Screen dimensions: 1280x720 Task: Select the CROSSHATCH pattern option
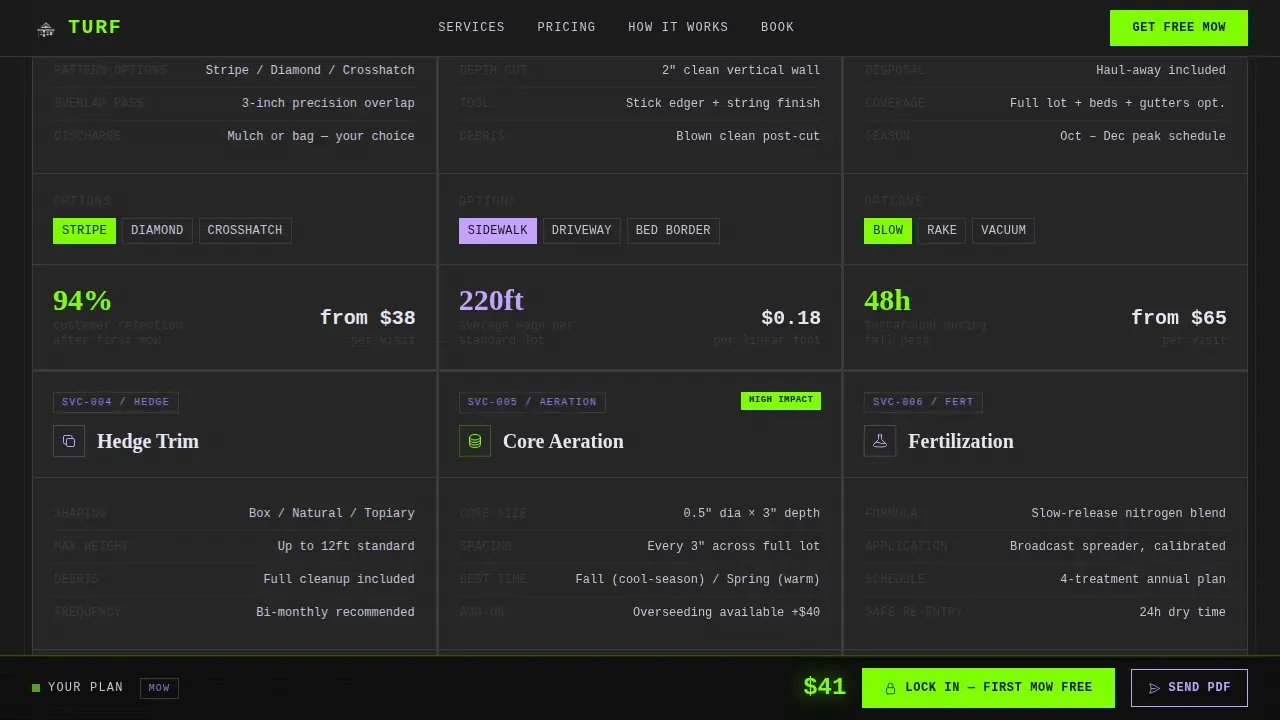pyautogui.click(x=245, y=231)
